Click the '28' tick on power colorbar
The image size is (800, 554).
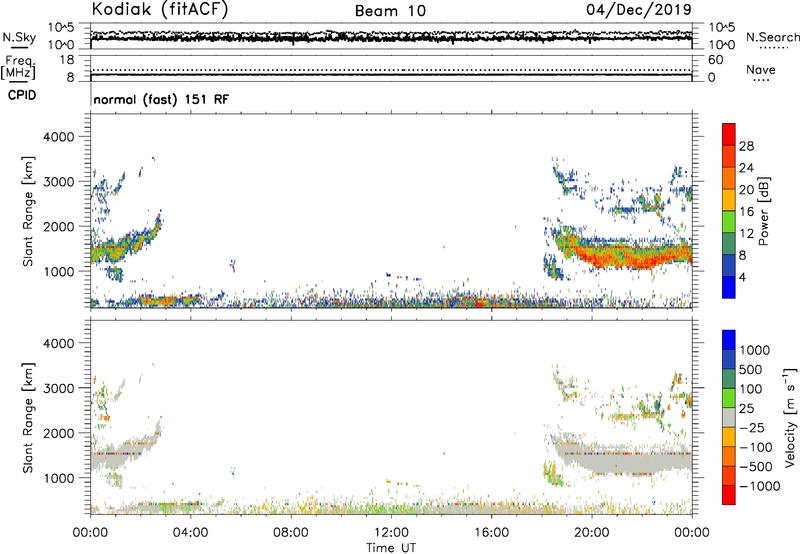(x=746, y=146)
